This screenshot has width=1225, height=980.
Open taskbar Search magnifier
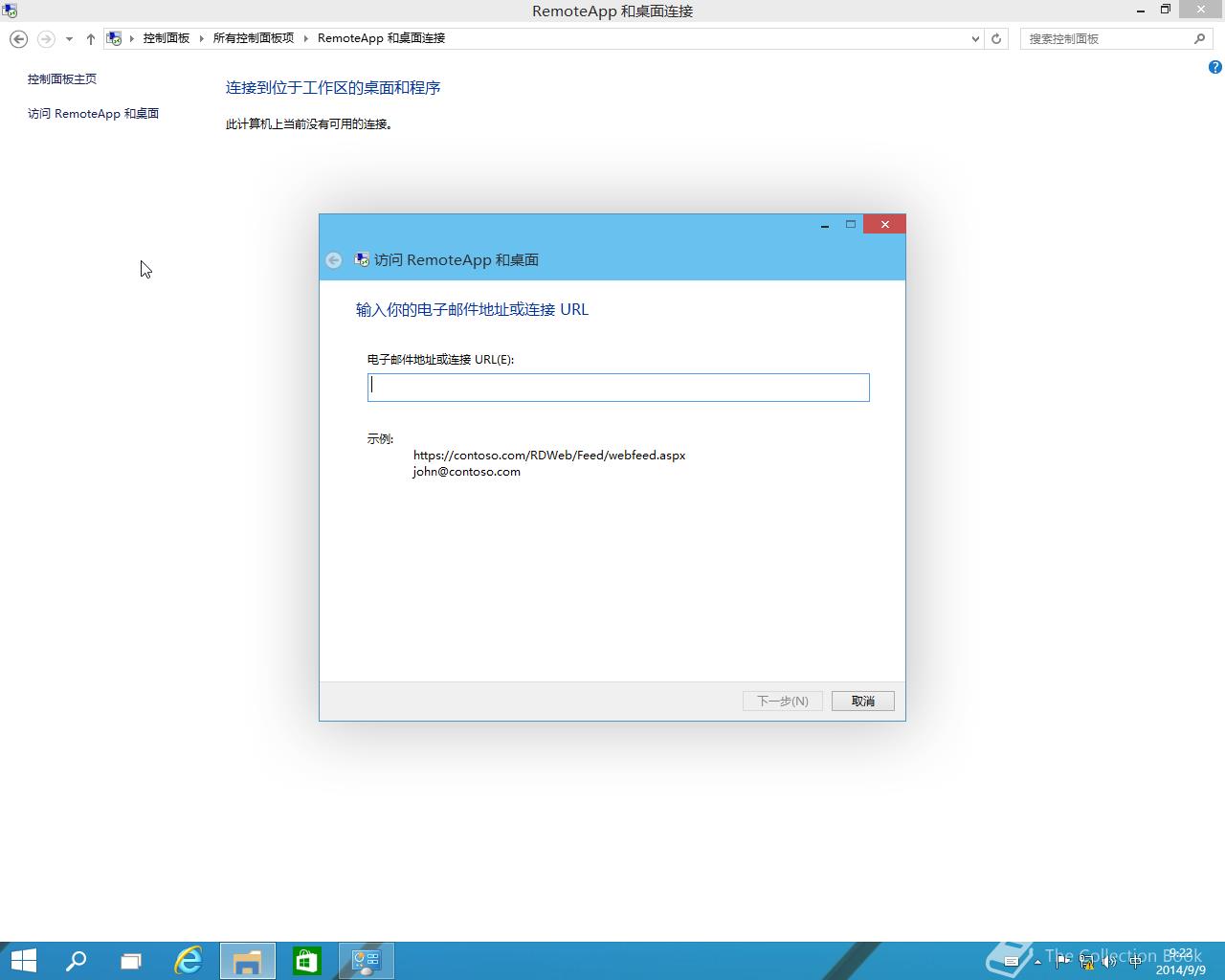coord(76,961)
